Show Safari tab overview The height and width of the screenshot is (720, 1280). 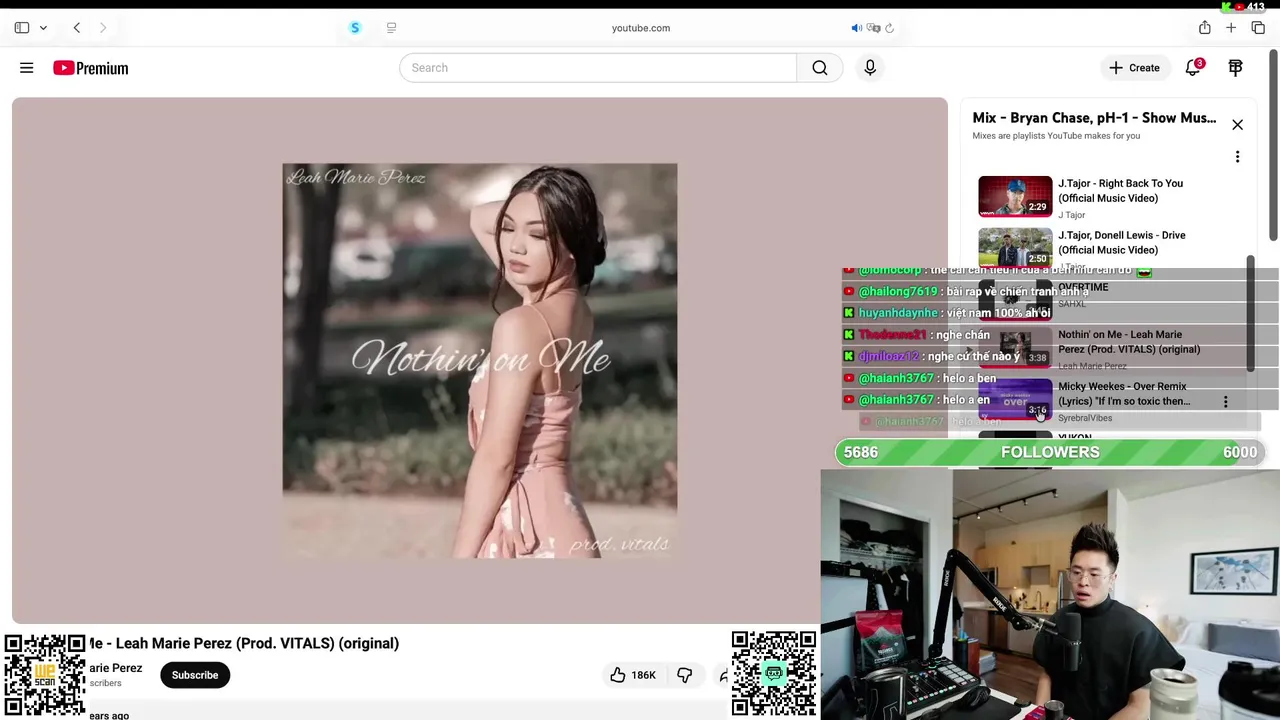coord(1258,28)
